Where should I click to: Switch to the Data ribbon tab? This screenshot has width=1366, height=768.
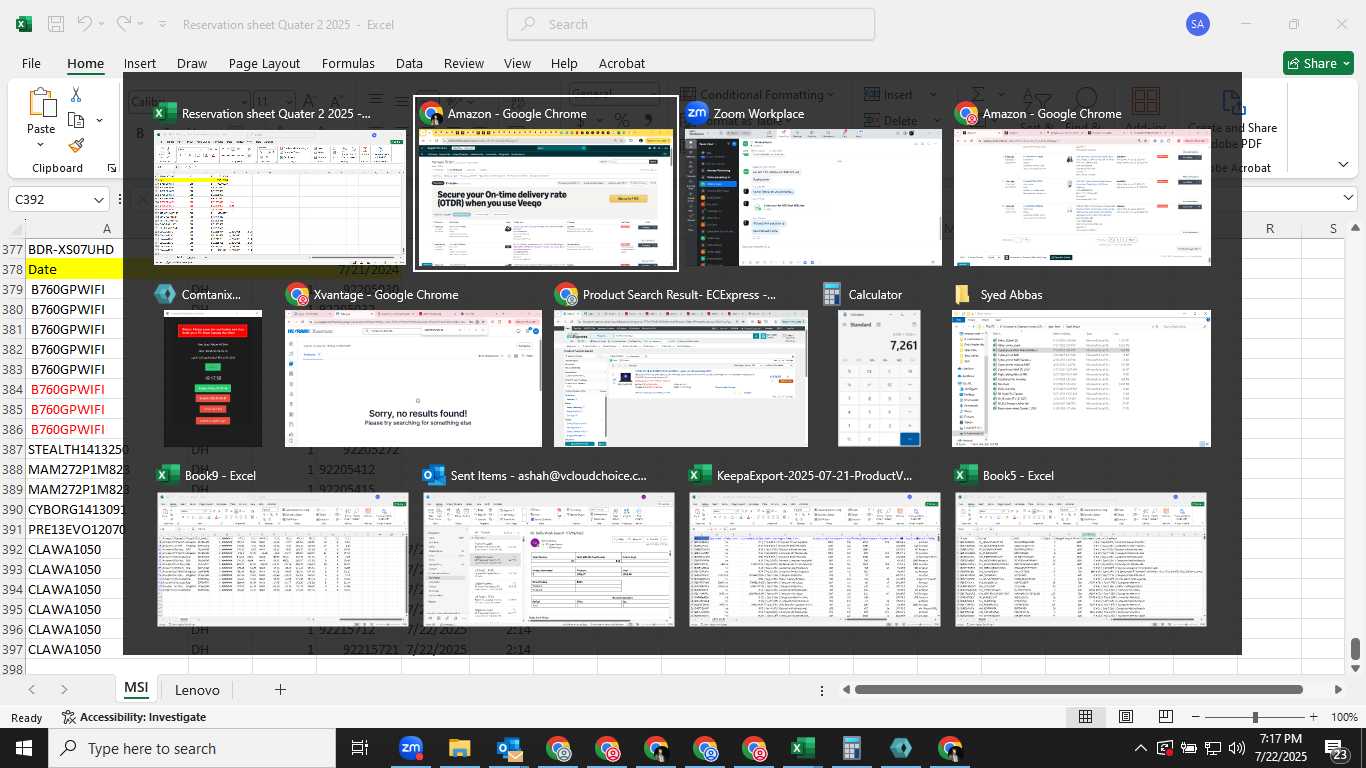pos(409,63)
